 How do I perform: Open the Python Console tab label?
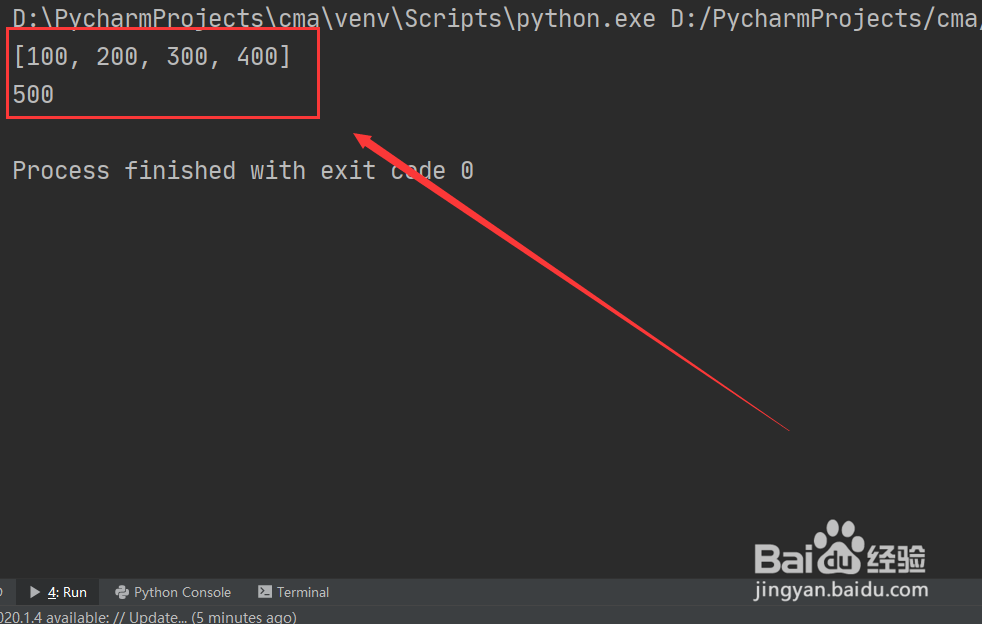pos(182,592)
